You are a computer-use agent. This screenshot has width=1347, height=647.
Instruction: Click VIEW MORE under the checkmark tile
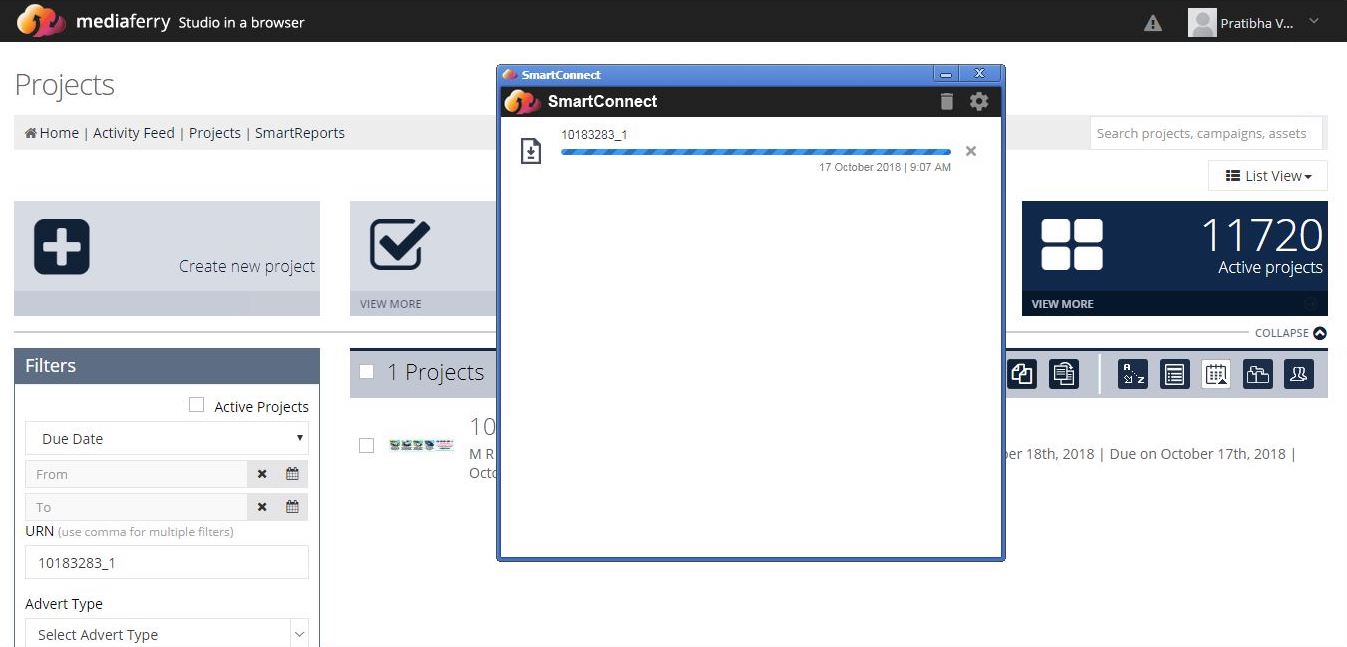point(391,304)
